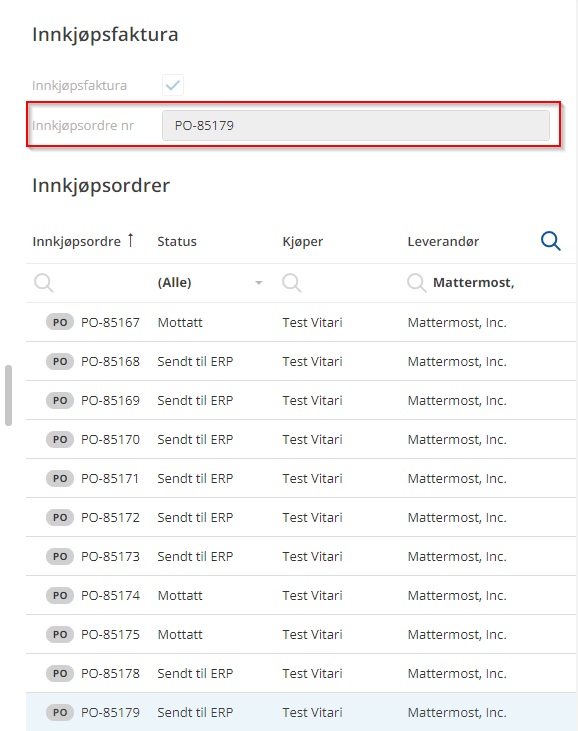Click the blue search icon beside Leverandør
This screenshot has width=578, height=731.
[x=550, y=241]
